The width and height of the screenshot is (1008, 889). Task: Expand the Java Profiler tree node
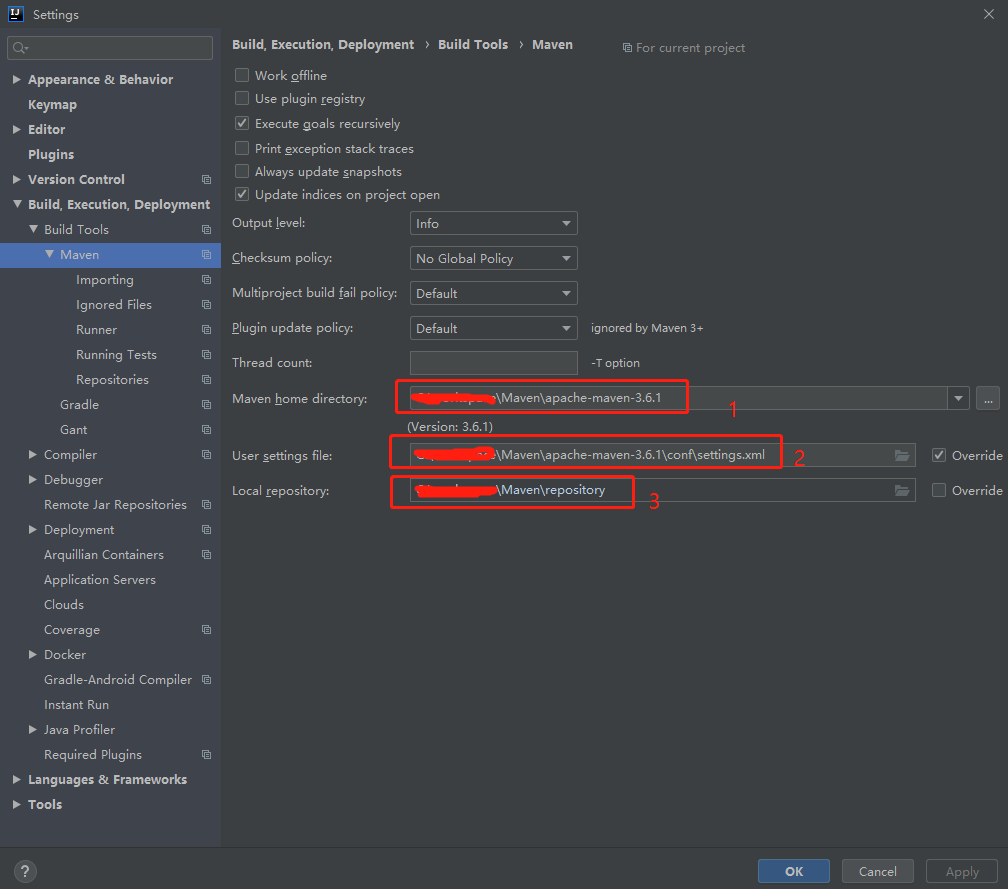coord(33,730)
